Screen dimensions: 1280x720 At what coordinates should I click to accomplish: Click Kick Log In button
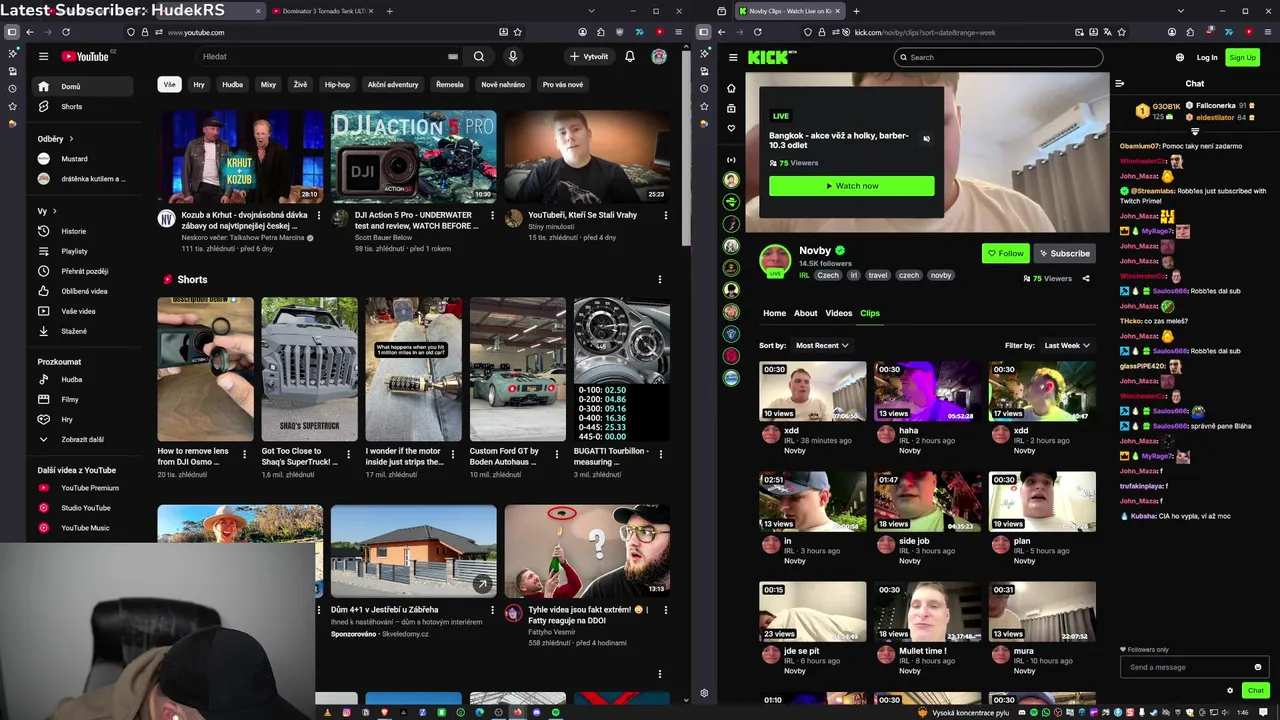click(x=1207, y=58)
